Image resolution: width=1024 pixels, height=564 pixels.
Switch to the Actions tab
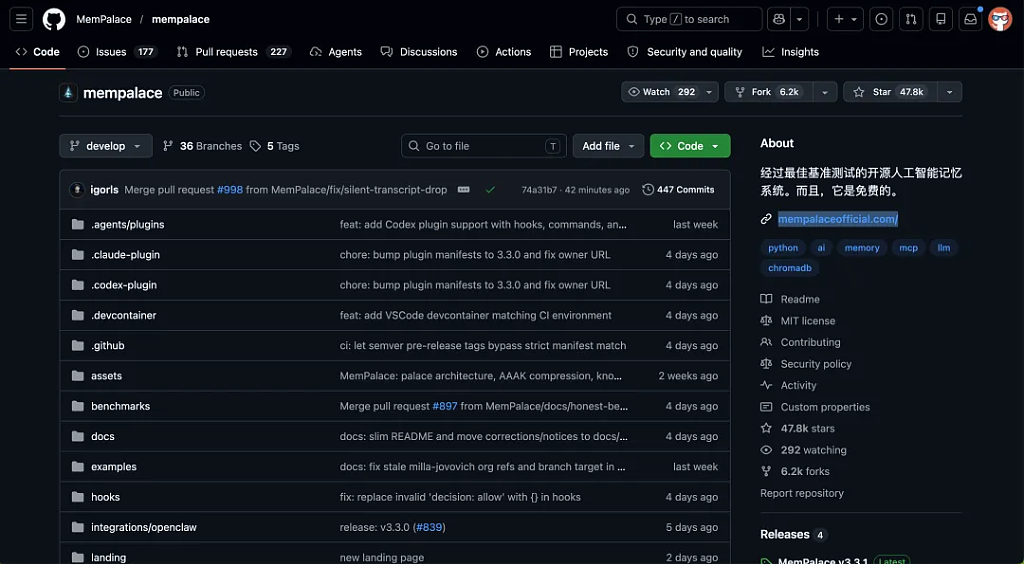504,52
